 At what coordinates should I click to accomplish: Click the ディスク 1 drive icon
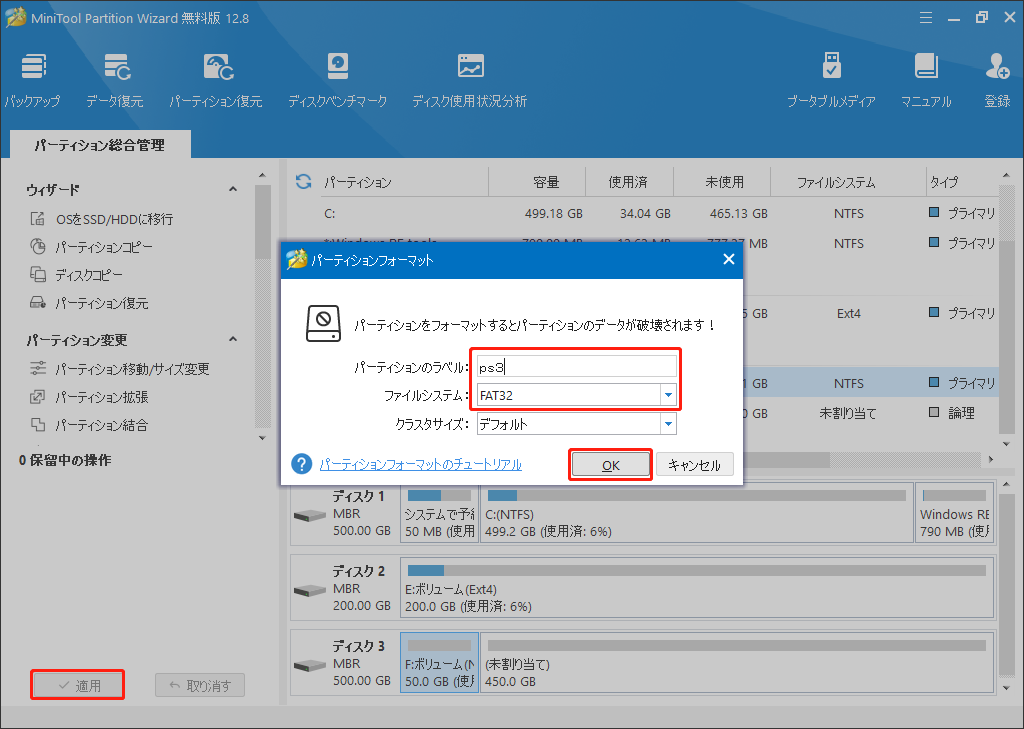[310, 515]
